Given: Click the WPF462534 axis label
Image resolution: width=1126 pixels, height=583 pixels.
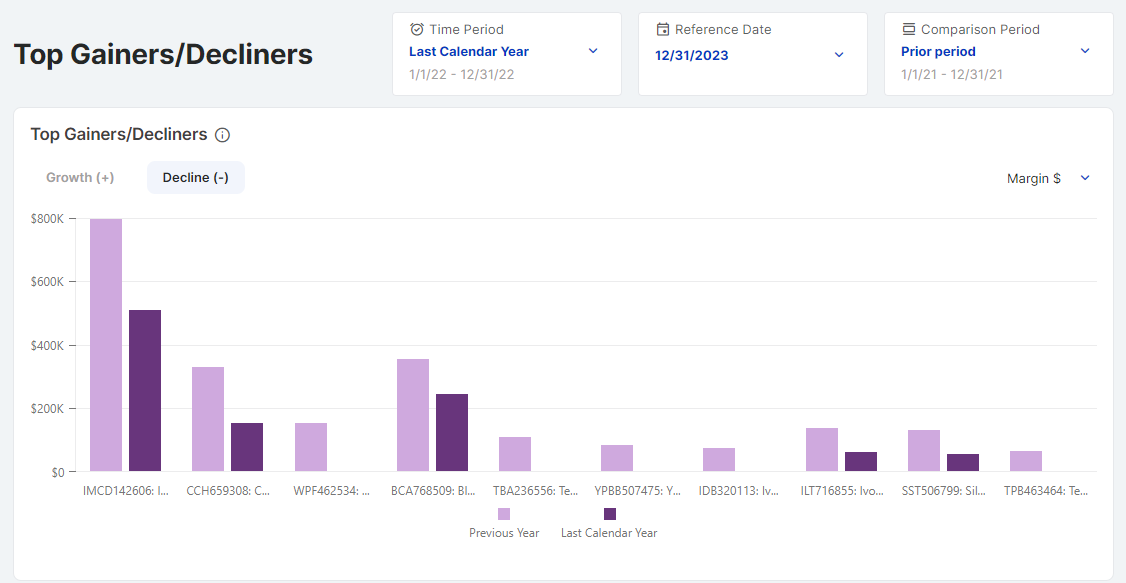Looking at the screenshot, I should coord(331,492).
